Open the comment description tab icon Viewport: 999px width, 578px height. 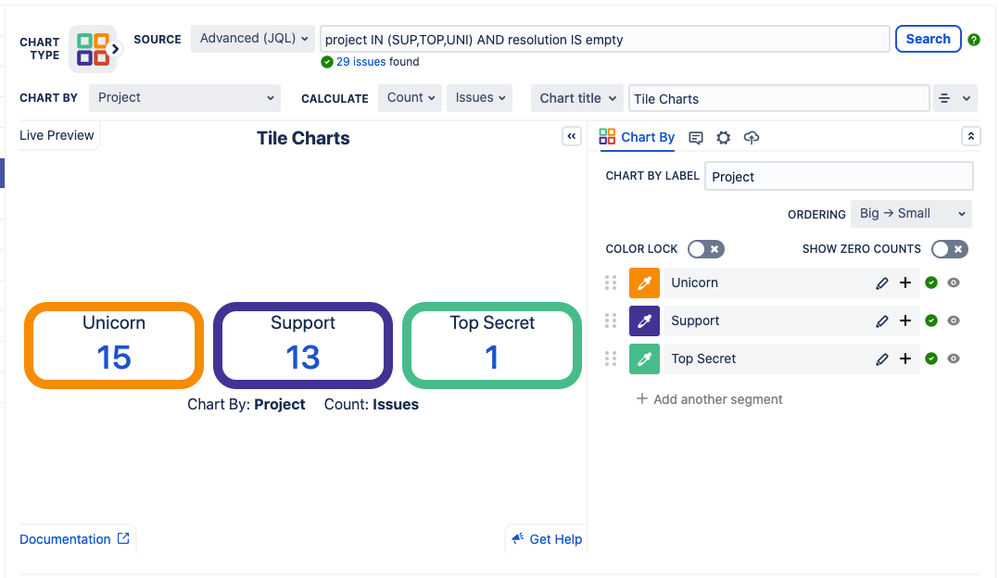click(x=696, y=138)
